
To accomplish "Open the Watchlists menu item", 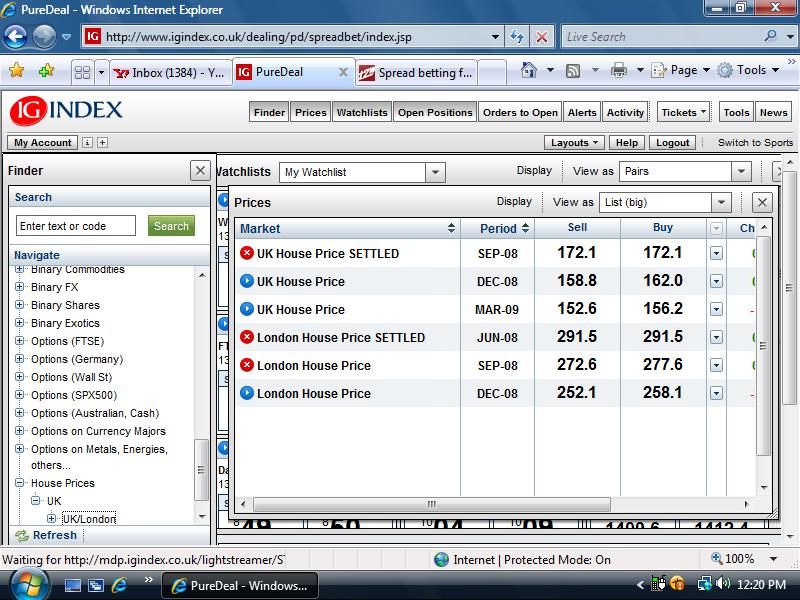I will pyautogui.click(x=362, y=112).
